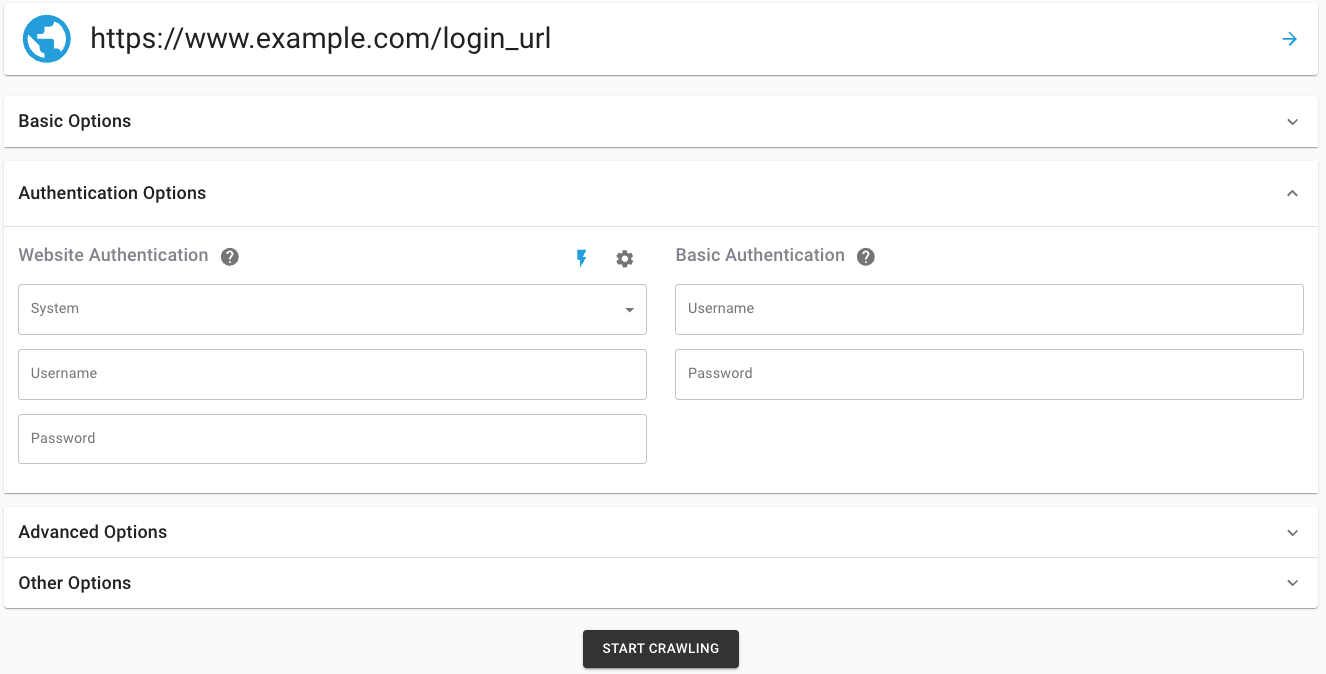The height and width of the screenshot is (674, 1326).
Task: Expand the Advanced Options chevron
Action: tap(1292, 533)
